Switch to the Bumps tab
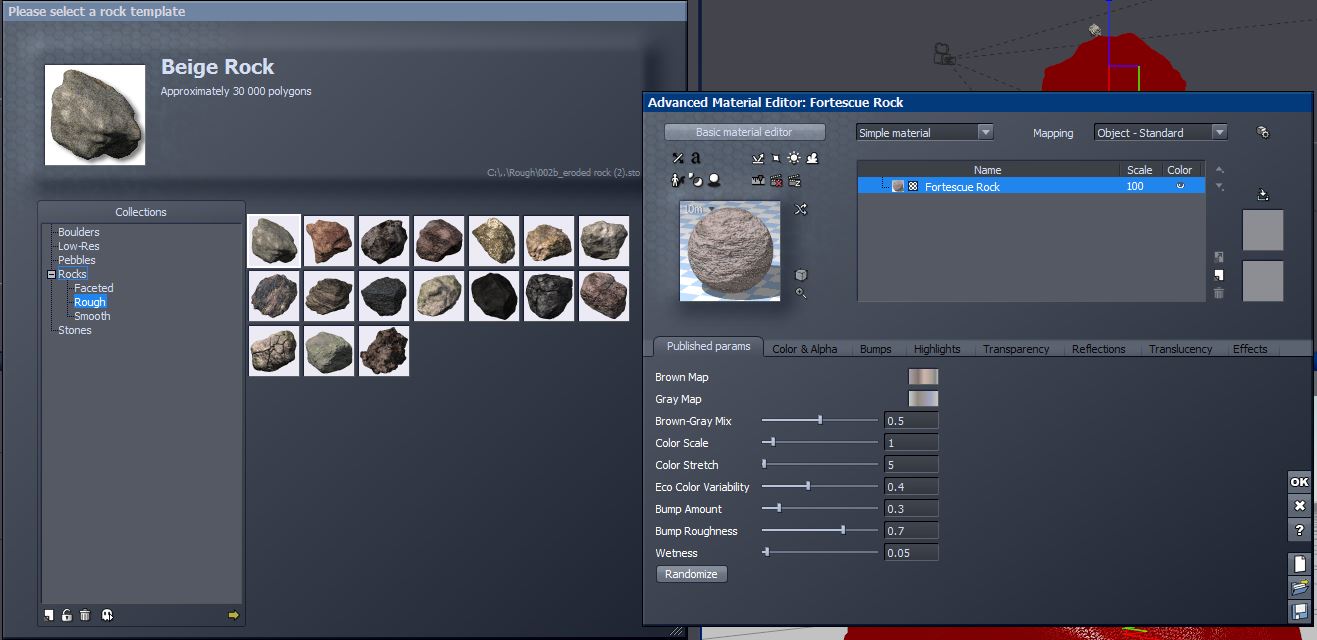The width and height of the screenshot is (1317, 640). [875, 349]
